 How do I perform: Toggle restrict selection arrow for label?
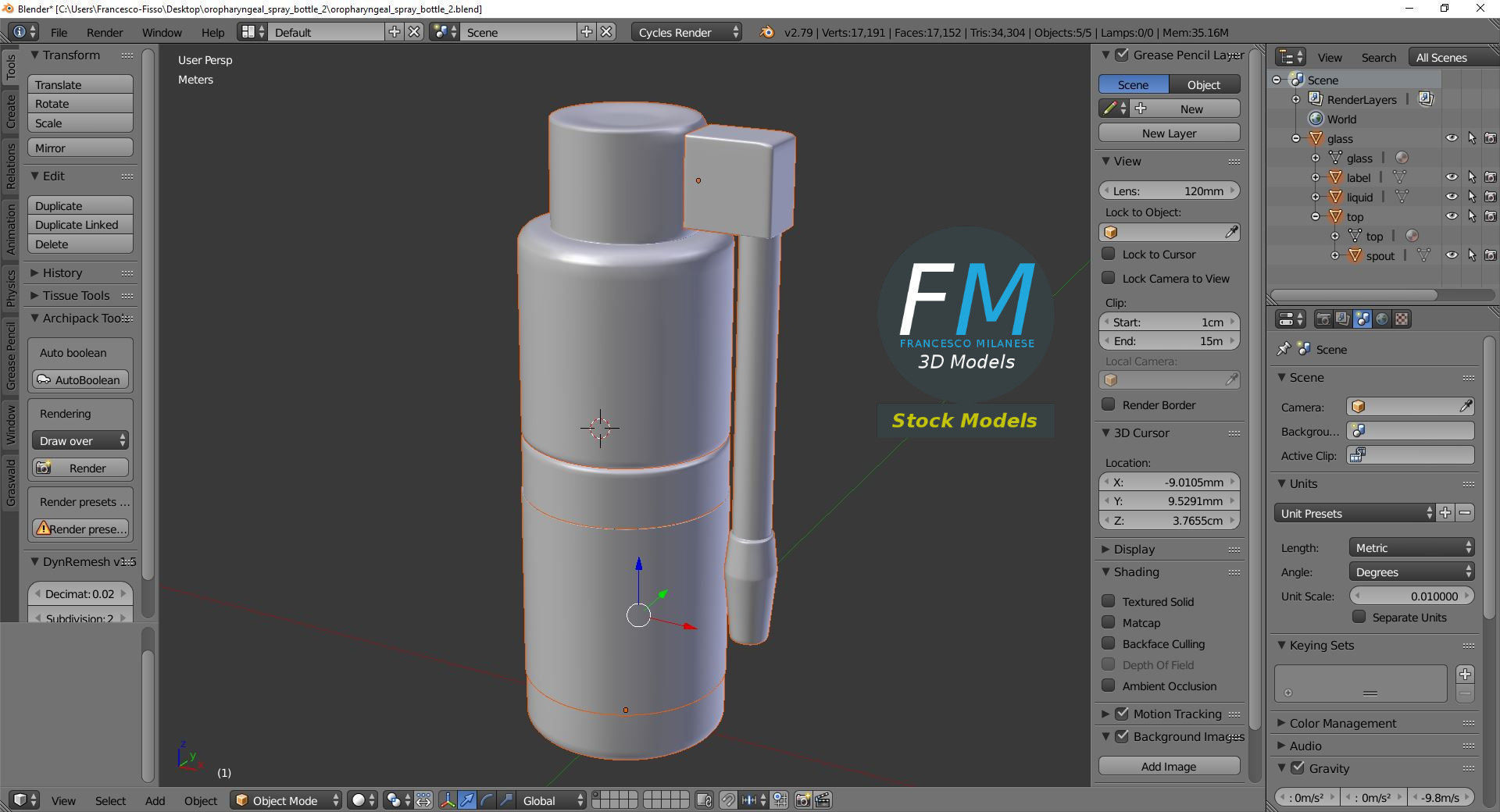coord(1472,177)
